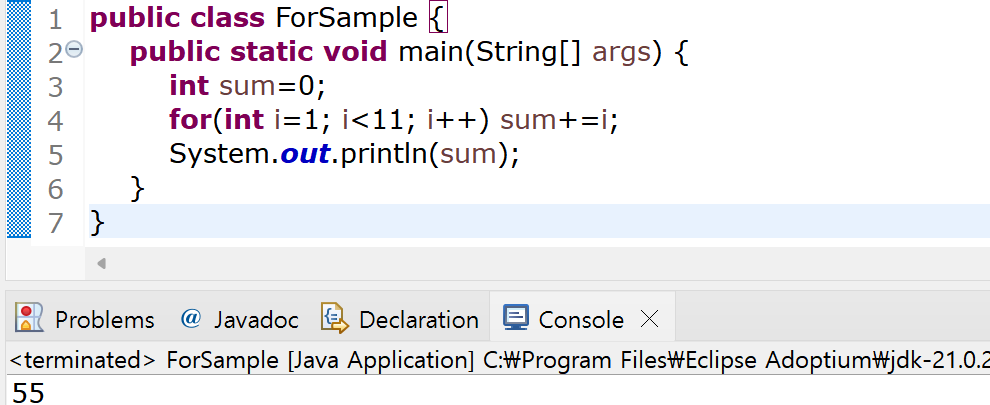Click line number 5 in the gutter
This screenshot has width=990, height=405.
pos(56,155)
